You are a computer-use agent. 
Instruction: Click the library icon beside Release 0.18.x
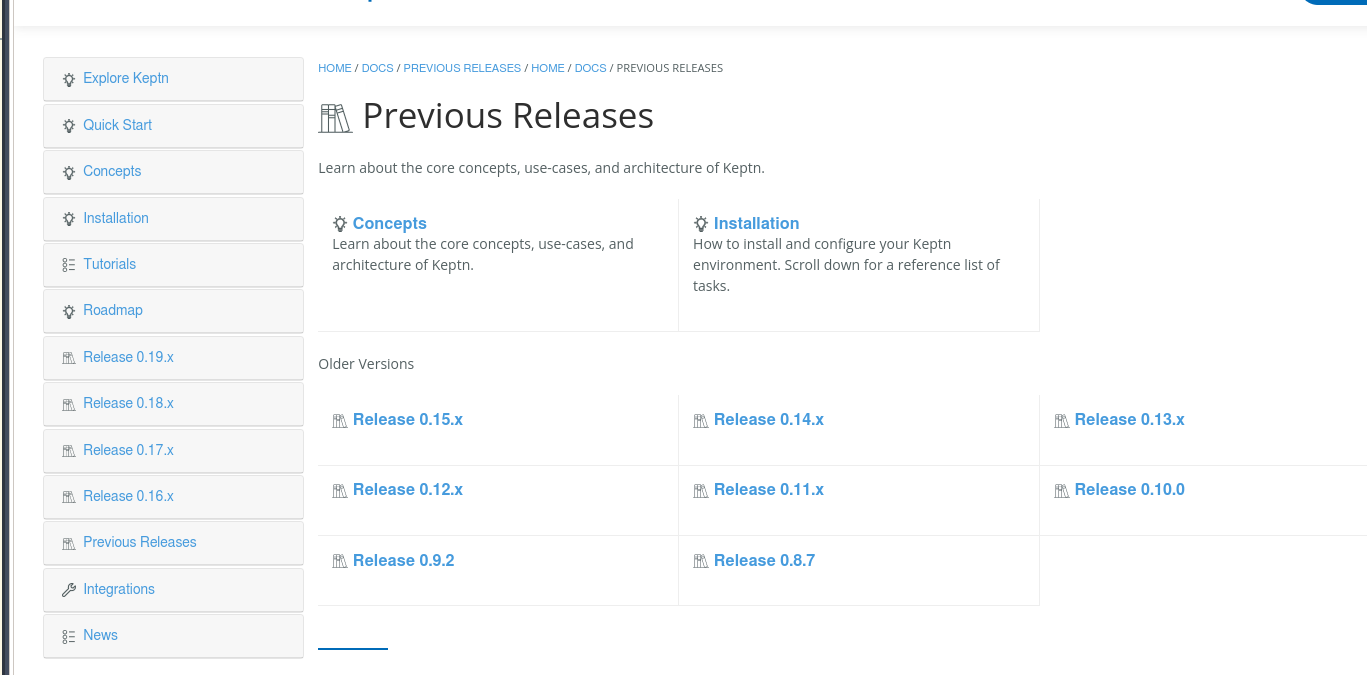69,404
